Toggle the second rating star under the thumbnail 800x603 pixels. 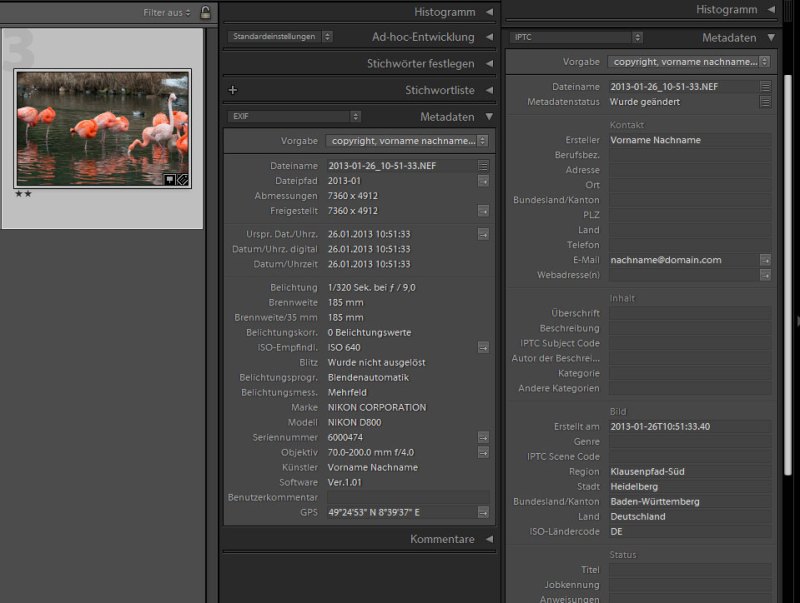[28, 194]
